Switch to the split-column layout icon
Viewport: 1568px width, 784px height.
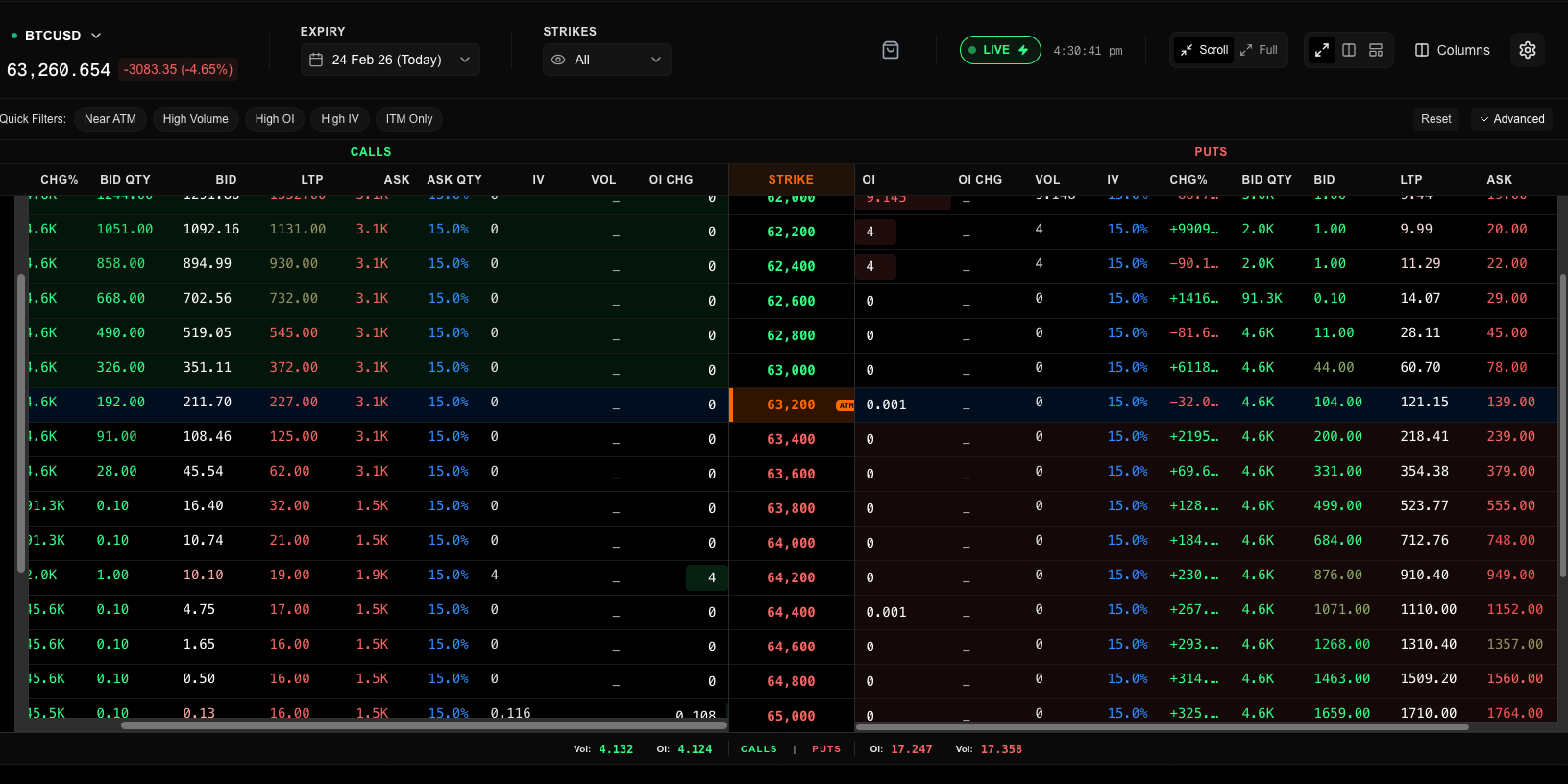pos(1349,50)
